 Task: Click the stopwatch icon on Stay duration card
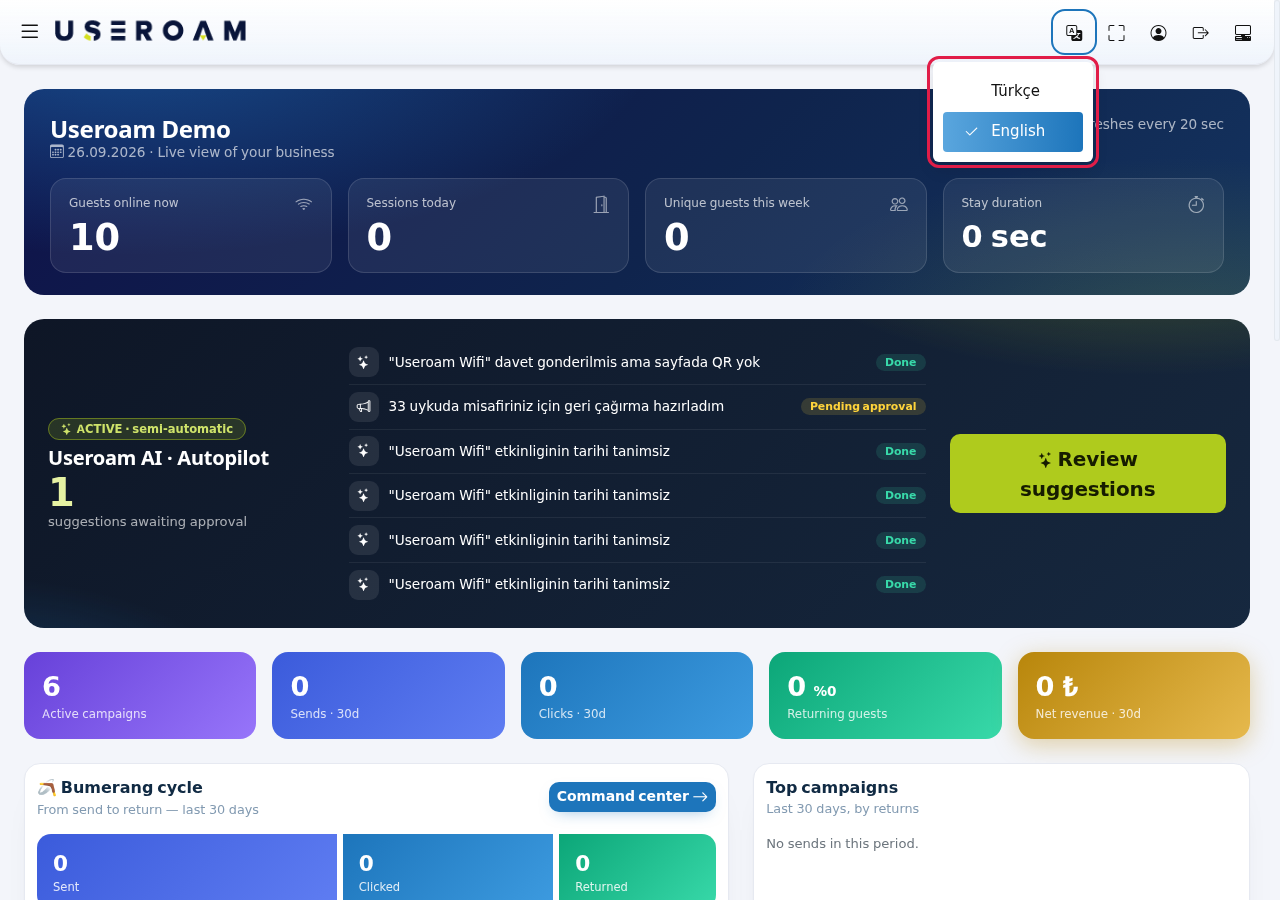coord(1196,204)
